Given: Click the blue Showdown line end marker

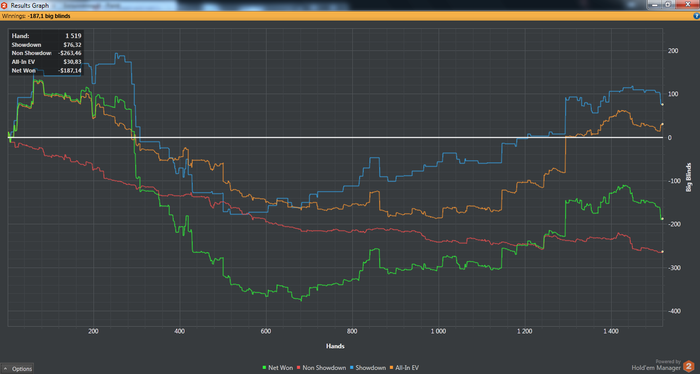Looking at the screenshot, I should point(662,104).
